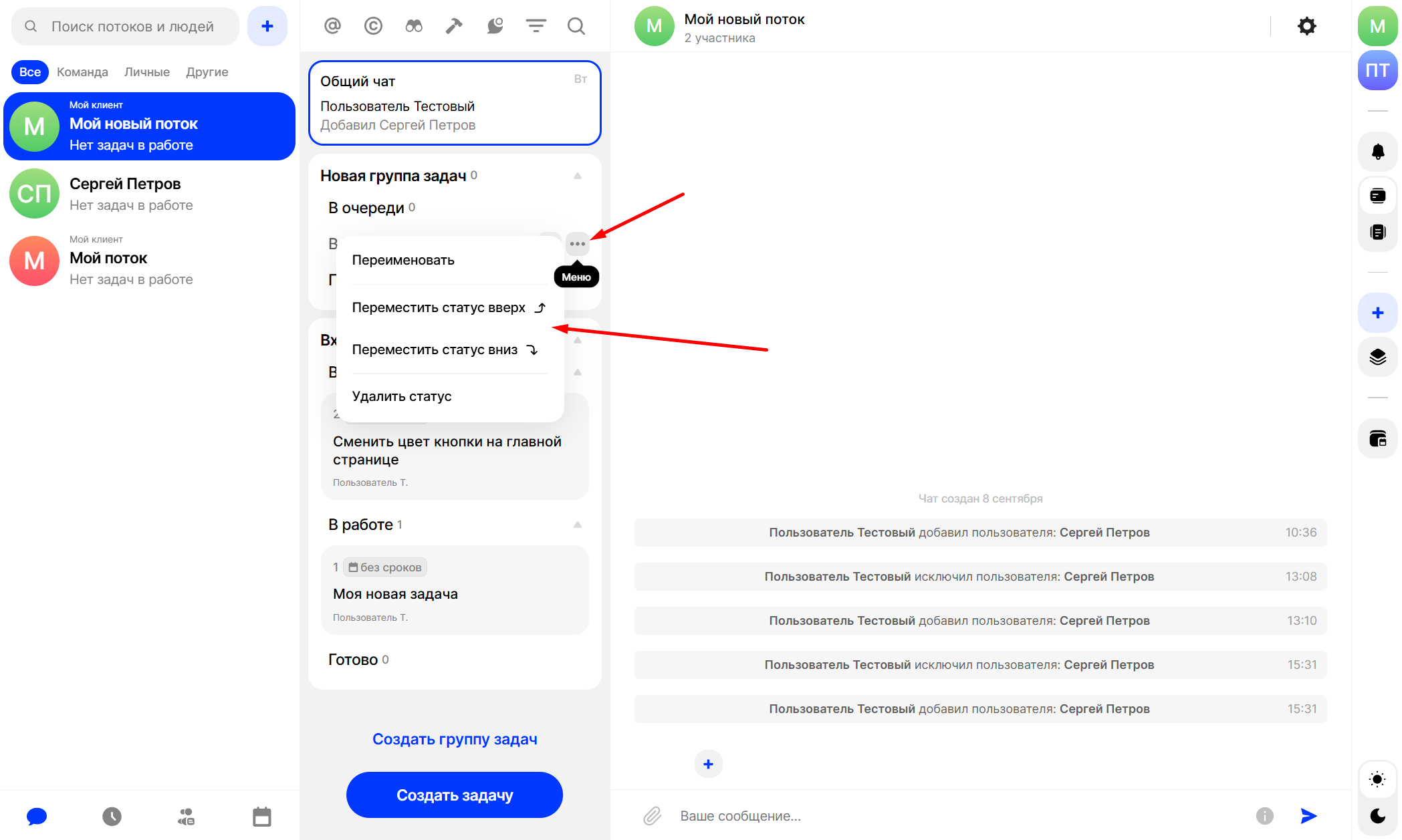Image resolution: width=1402 pixels, height=840 pixels.
Task: Select the "Все" filter pill
Action: (29, 72)
